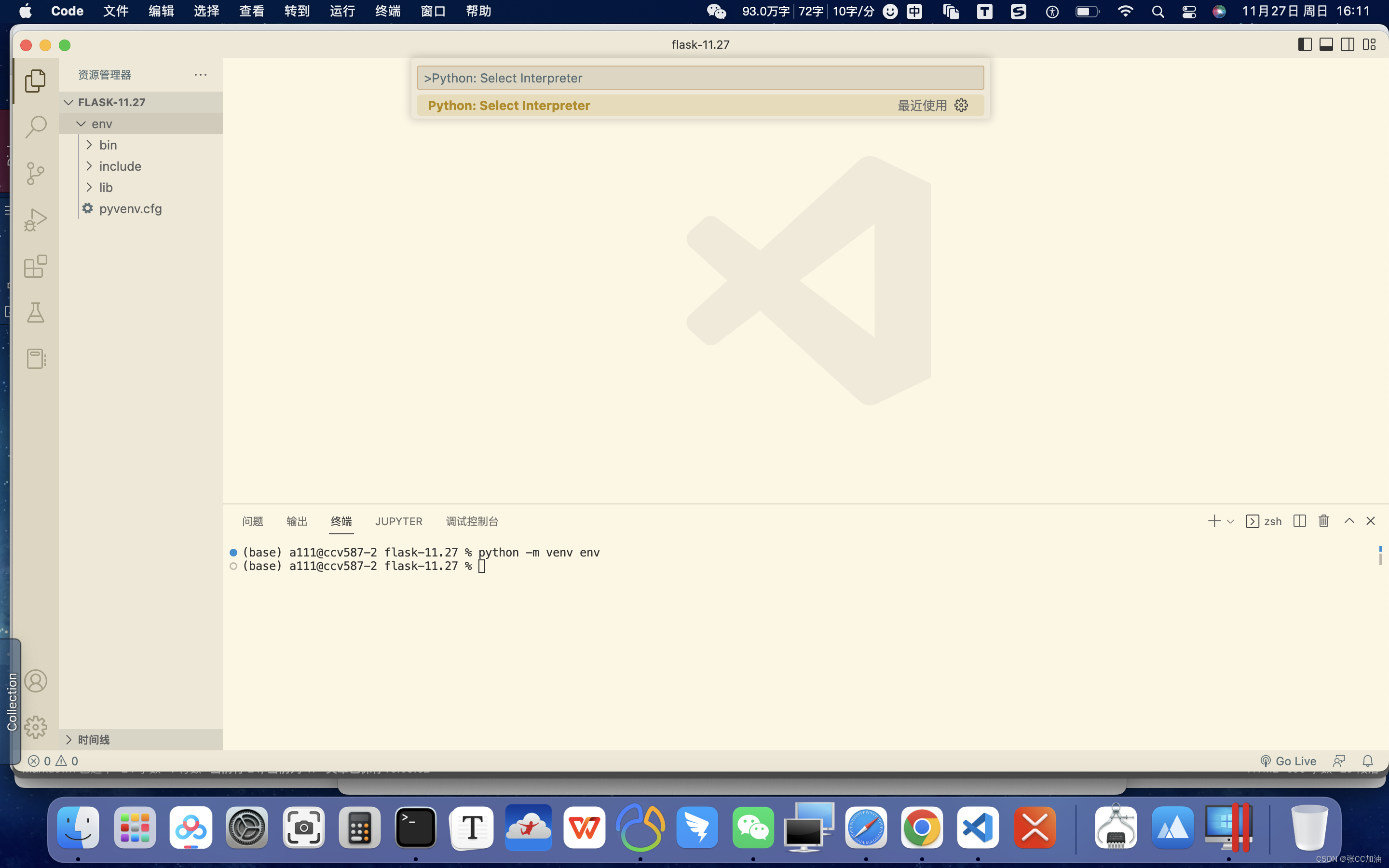Expand the 时间线 timeline section
1389x868 pixels.
[x=141, y=739]
